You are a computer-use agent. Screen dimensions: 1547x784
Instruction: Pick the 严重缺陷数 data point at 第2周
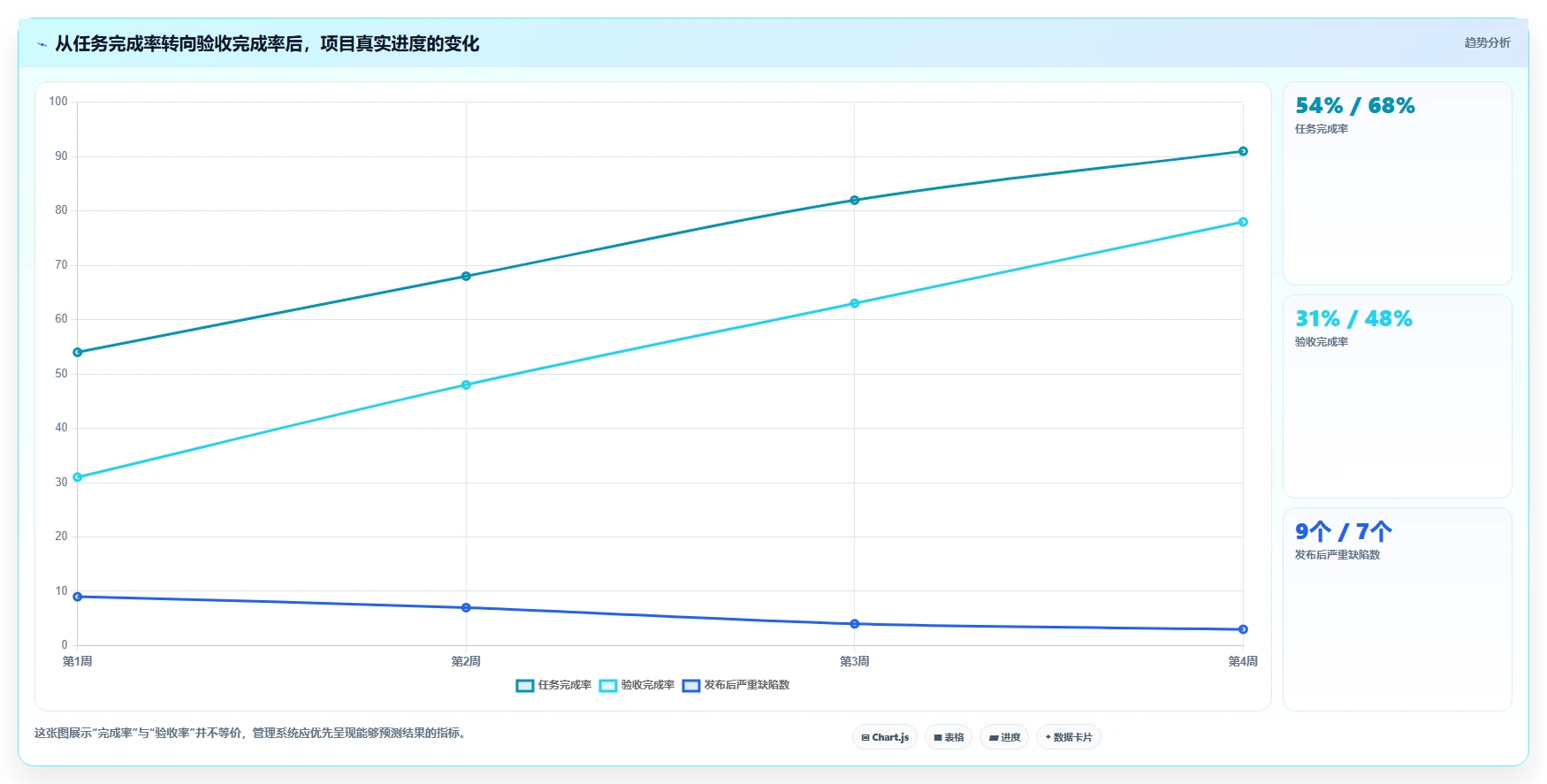(x=466, y=608)
